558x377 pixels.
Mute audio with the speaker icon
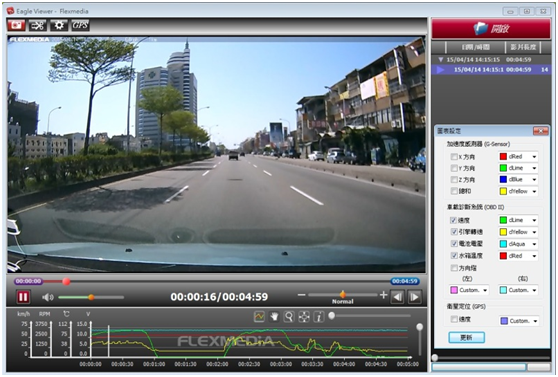[48, 297]
